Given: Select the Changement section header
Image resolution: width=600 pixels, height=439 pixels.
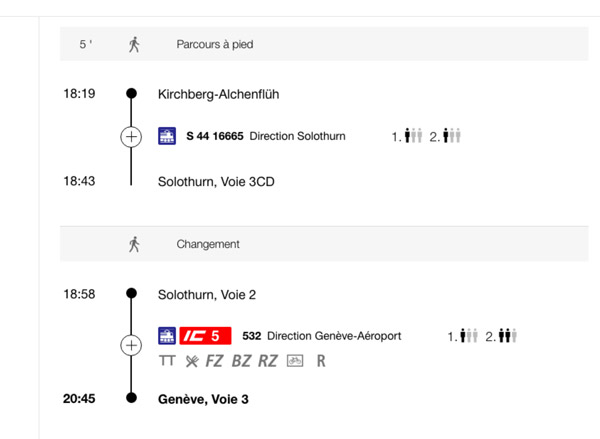Looking at the screenshot, I should pos(324,244).
